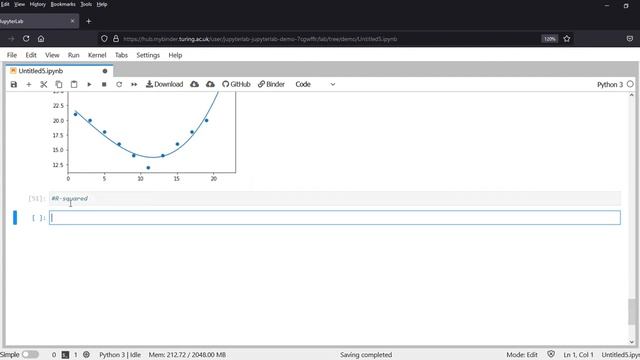Copy selected cells icon

click(x=59, y=84)
